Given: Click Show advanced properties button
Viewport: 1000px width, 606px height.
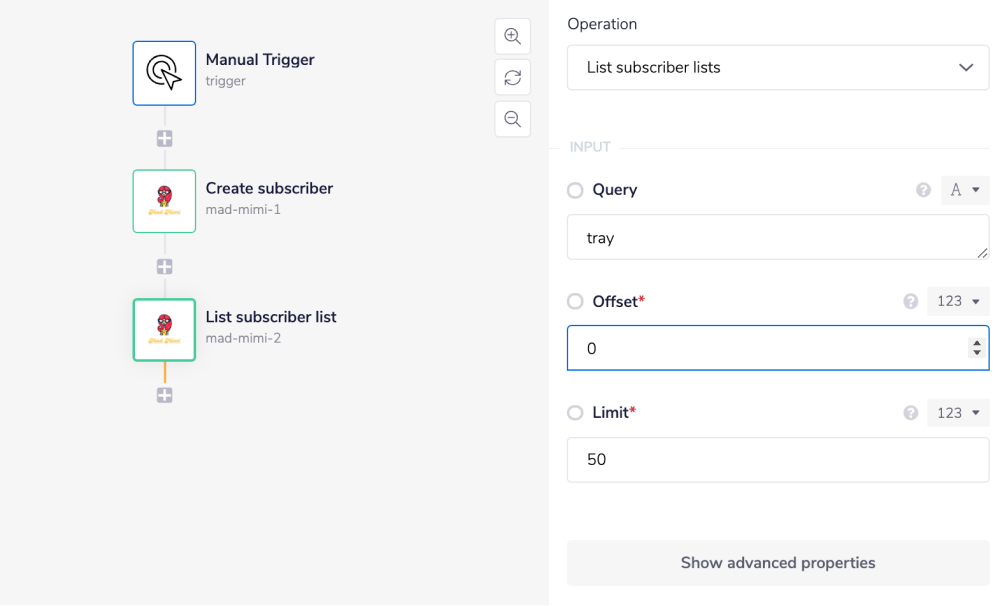Looking at the screenshot, I should tap(777, 563).
